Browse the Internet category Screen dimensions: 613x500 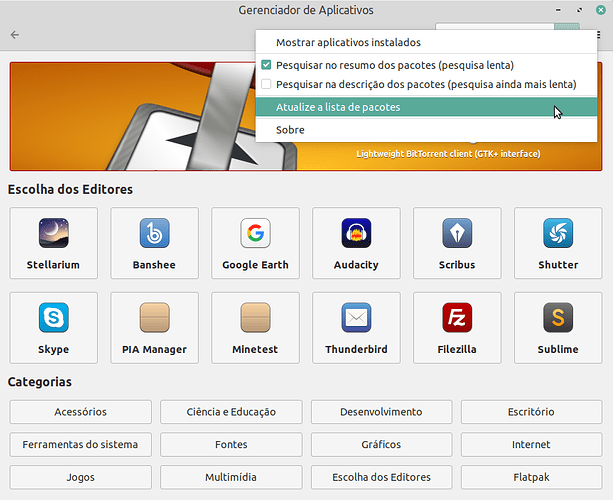pos(531,444)
